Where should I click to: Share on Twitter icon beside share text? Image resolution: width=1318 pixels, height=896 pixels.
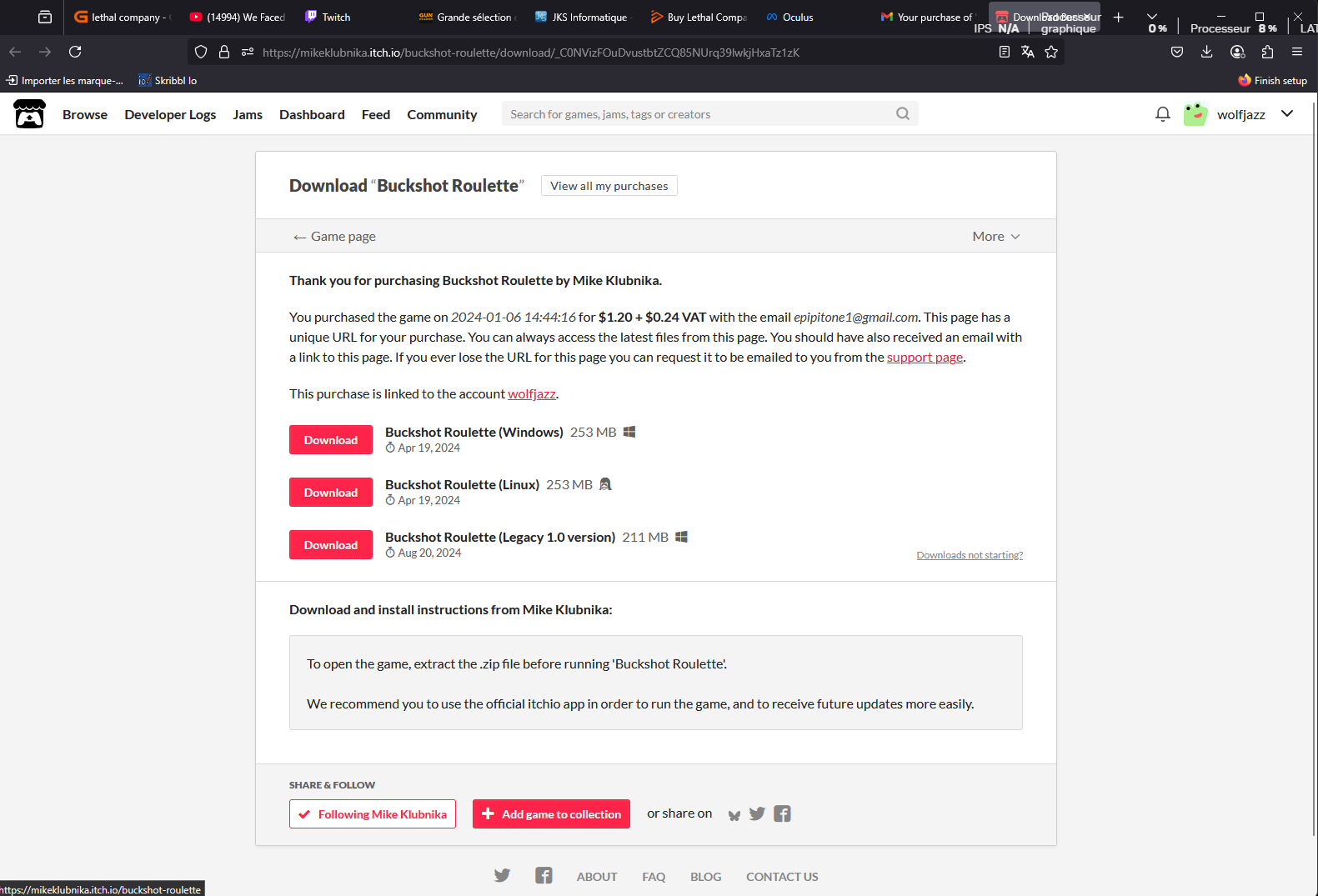757,814
